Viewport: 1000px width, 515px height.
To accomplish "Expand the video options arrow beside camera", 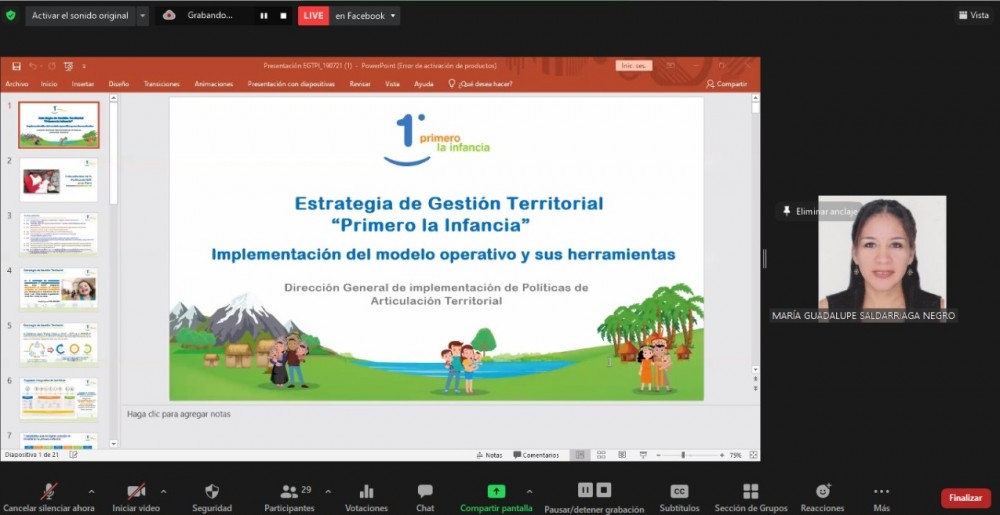I will coord(163,491).
